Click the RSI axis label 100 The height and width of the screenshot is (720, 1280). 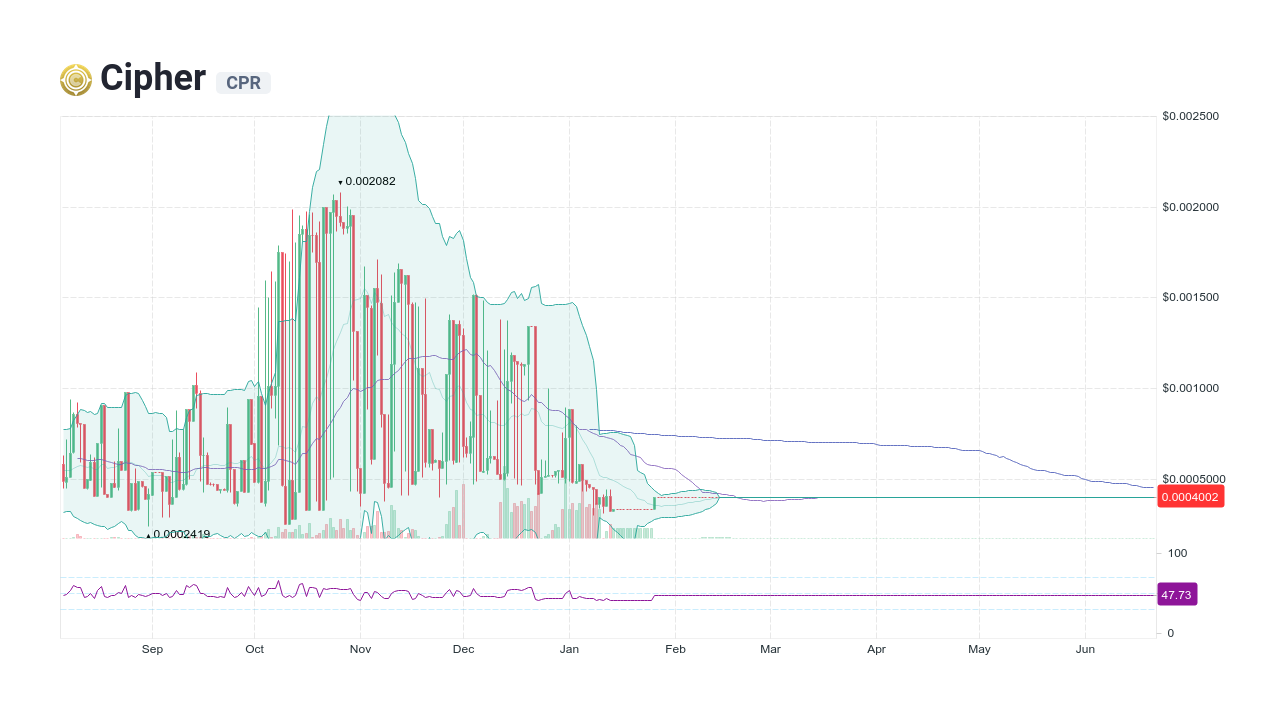click(x=1177, y=553)
